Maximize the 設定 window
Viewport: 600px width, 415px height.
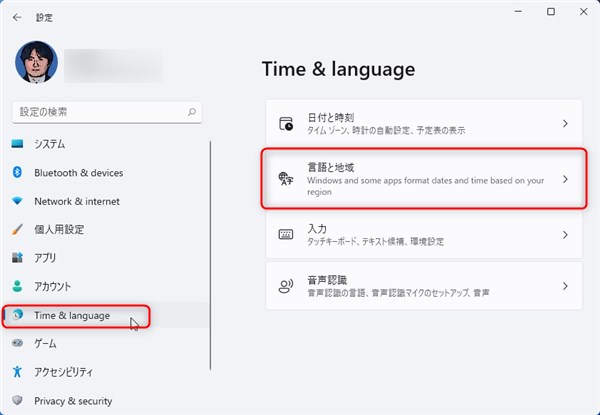point(551,12)
